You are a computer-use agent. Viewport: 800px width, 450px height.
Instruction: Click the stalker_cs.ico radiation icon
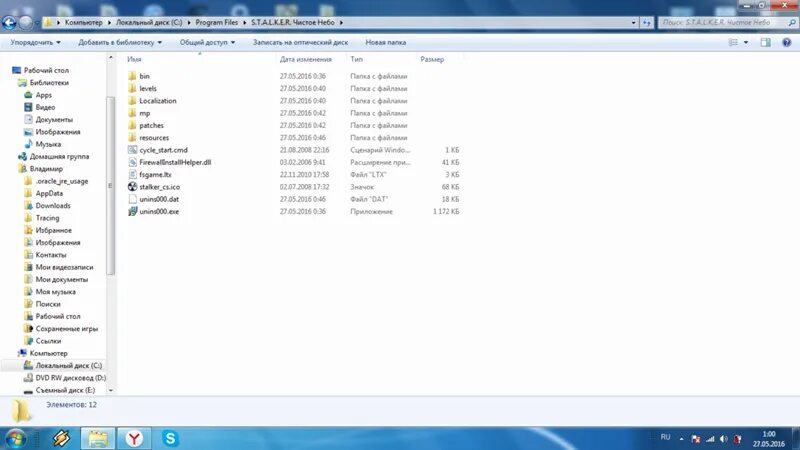pos(132,187)
